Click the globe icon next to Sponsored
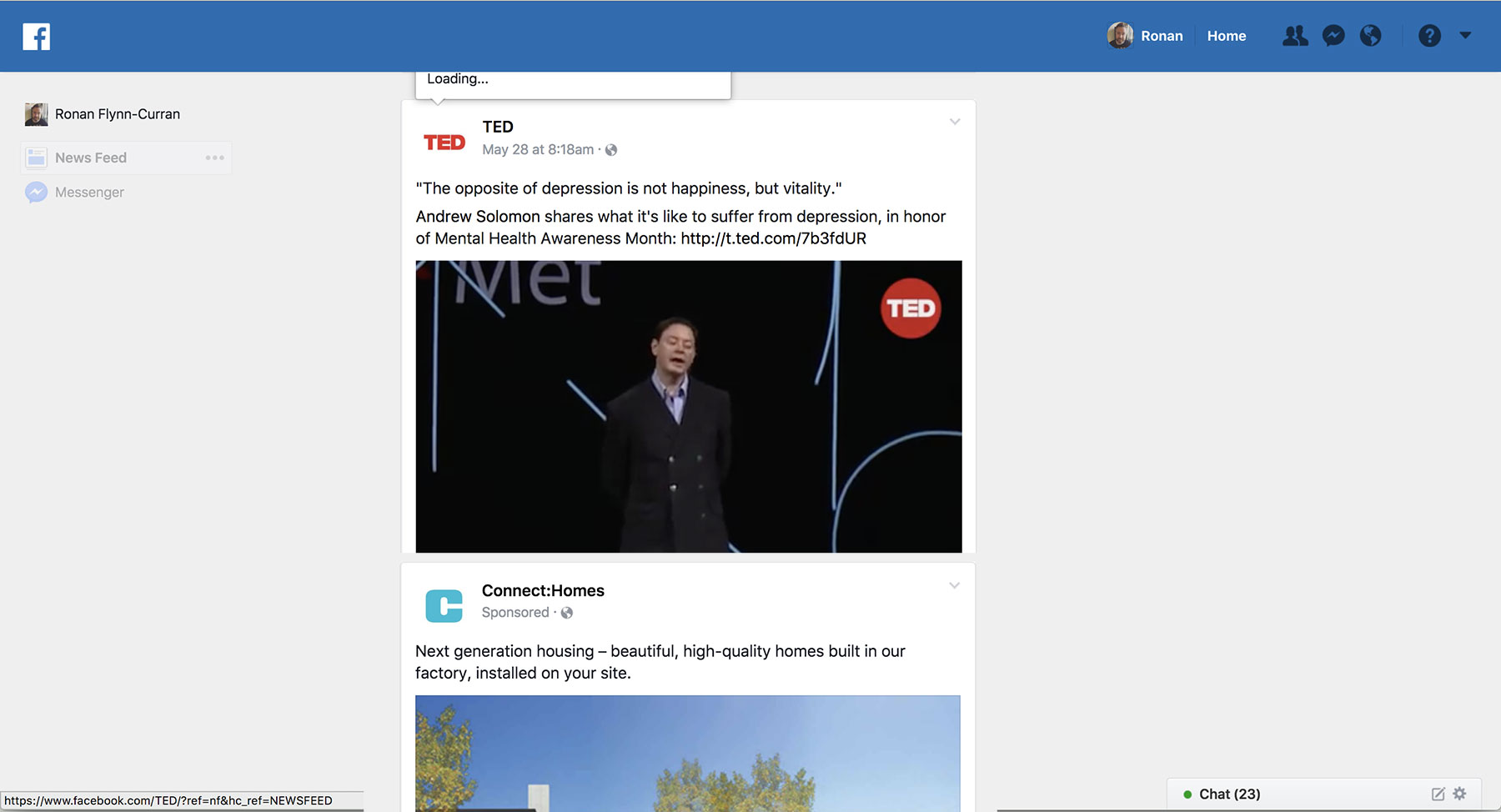Screen dimensions: 1501x812 tap(567, 613)
